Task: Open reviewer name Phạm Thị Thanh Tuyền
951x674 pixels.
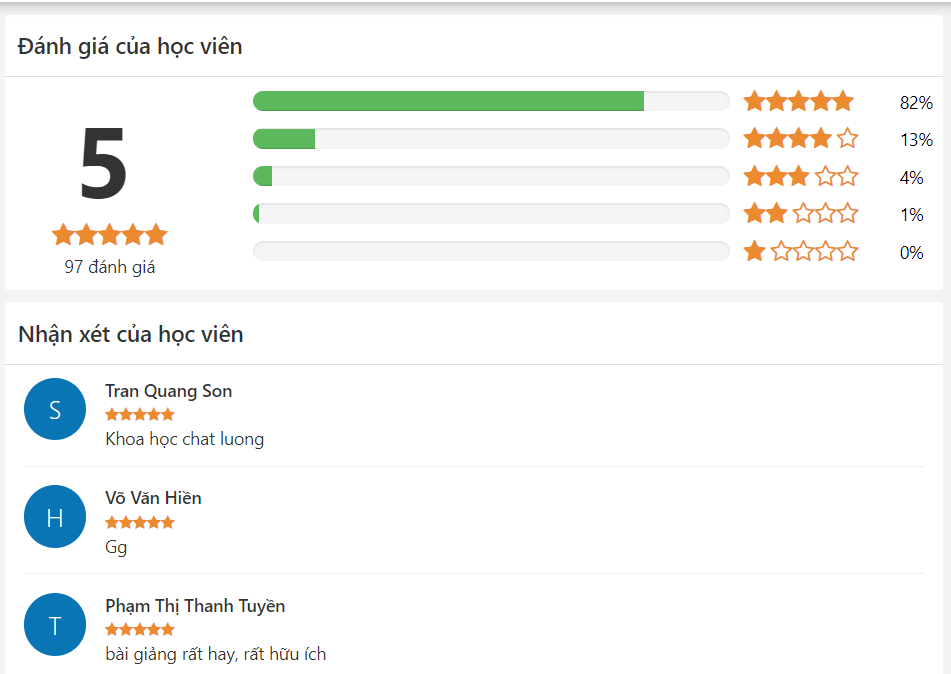Action: [x=195, y=606]
